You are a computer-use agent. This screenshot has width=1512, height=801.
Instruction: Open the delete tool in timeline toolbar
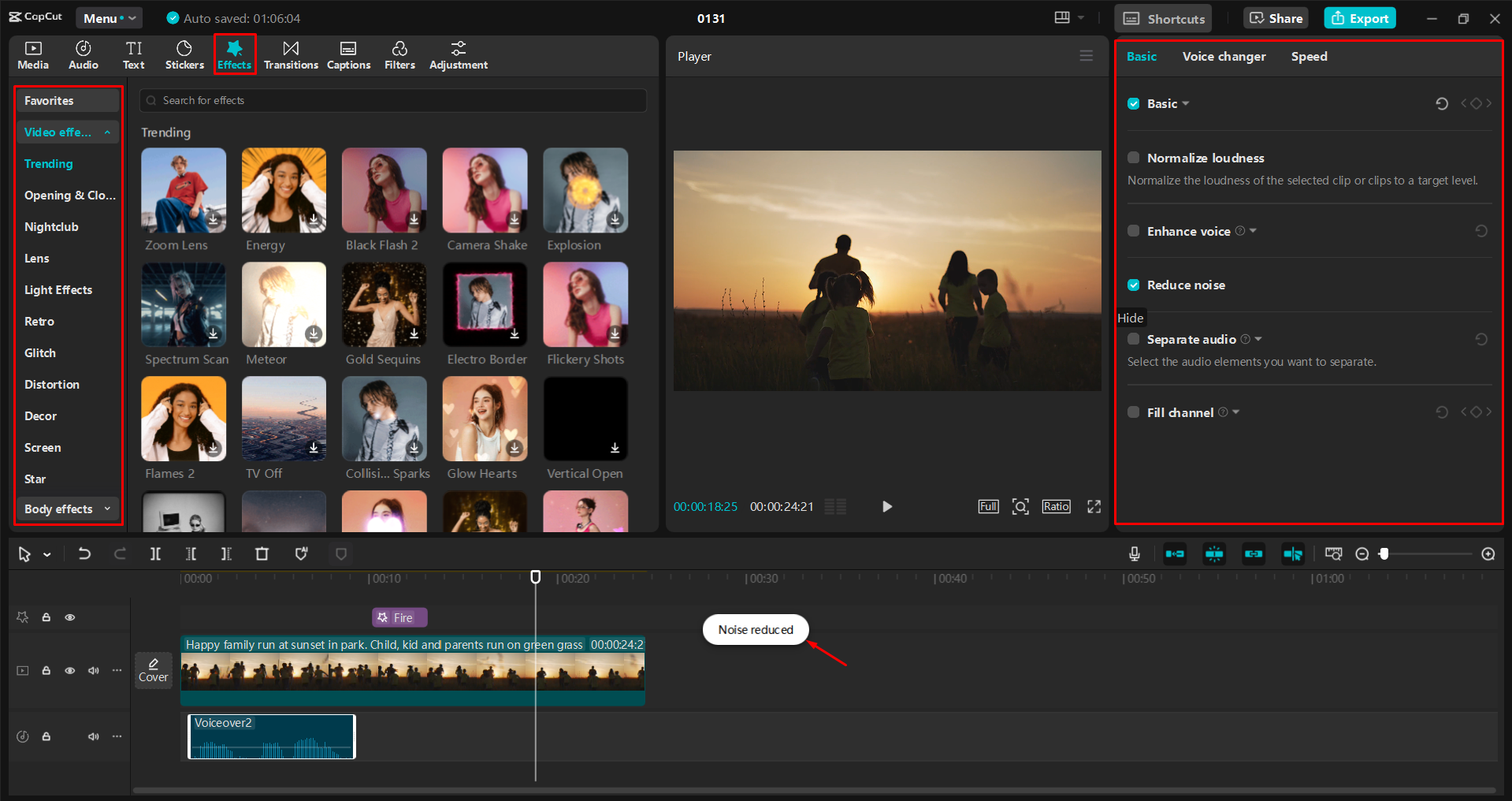[x=262, y=553]
